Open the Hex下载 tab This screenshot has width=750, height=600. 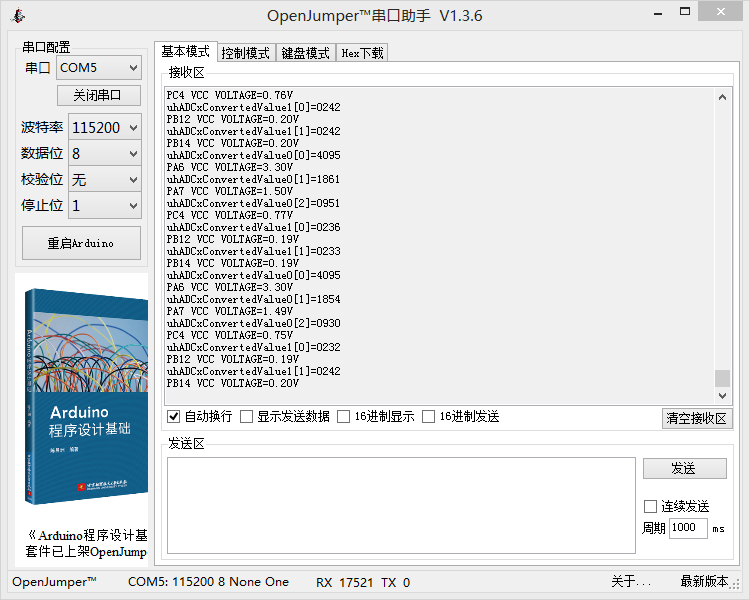pyautogui.click(x=362, y=53)
